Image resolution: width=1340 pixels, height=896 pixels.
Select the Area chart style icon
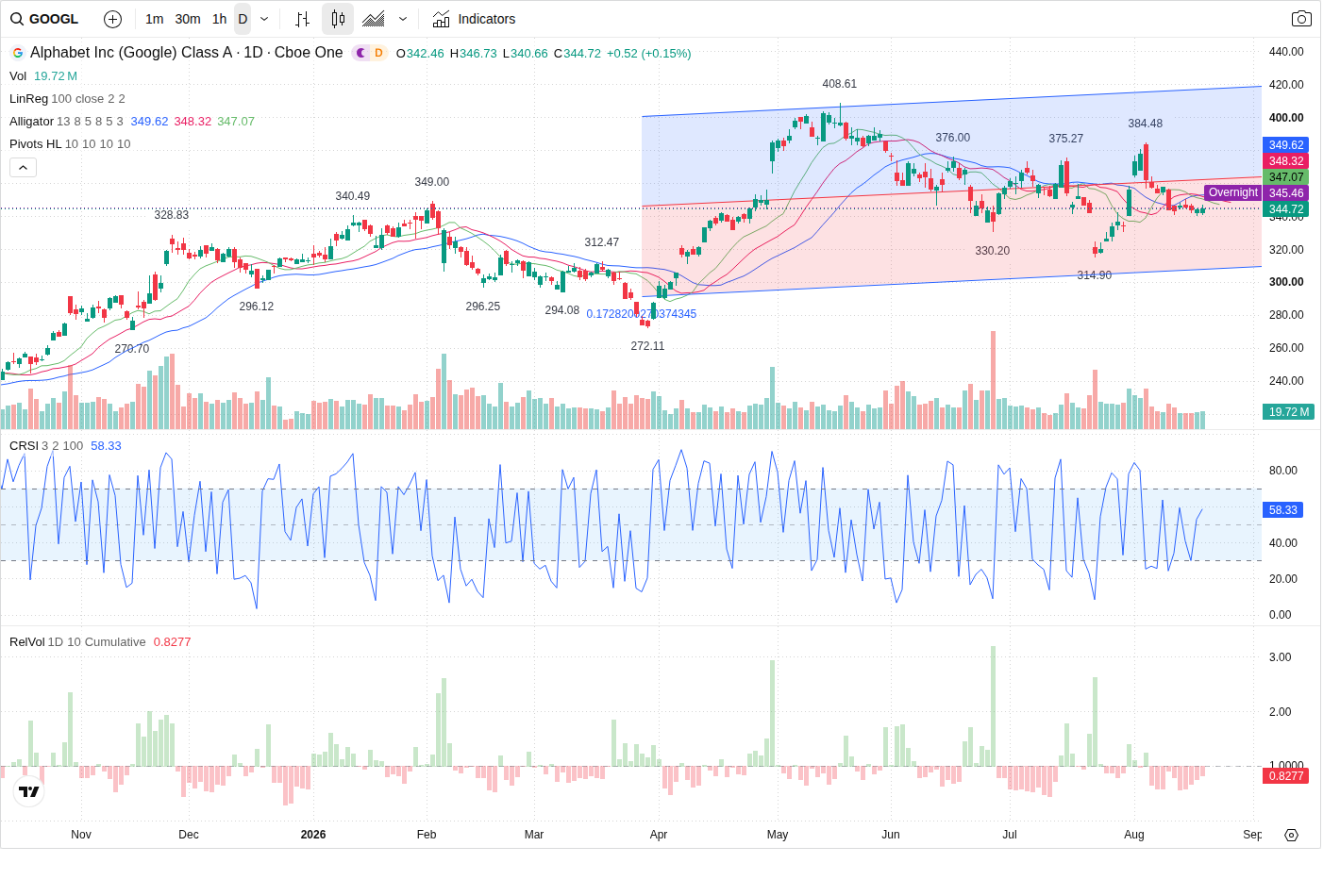click(x=374, y=19)
